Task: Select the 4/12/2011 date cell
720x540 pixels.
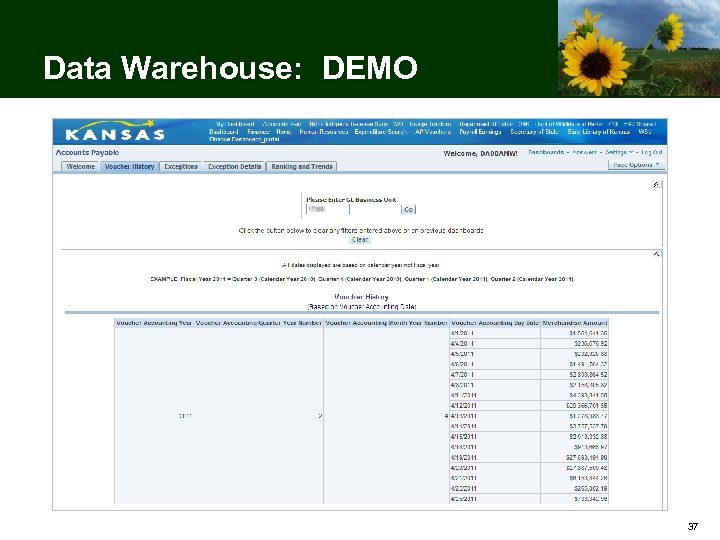Action: coord(495,406)
